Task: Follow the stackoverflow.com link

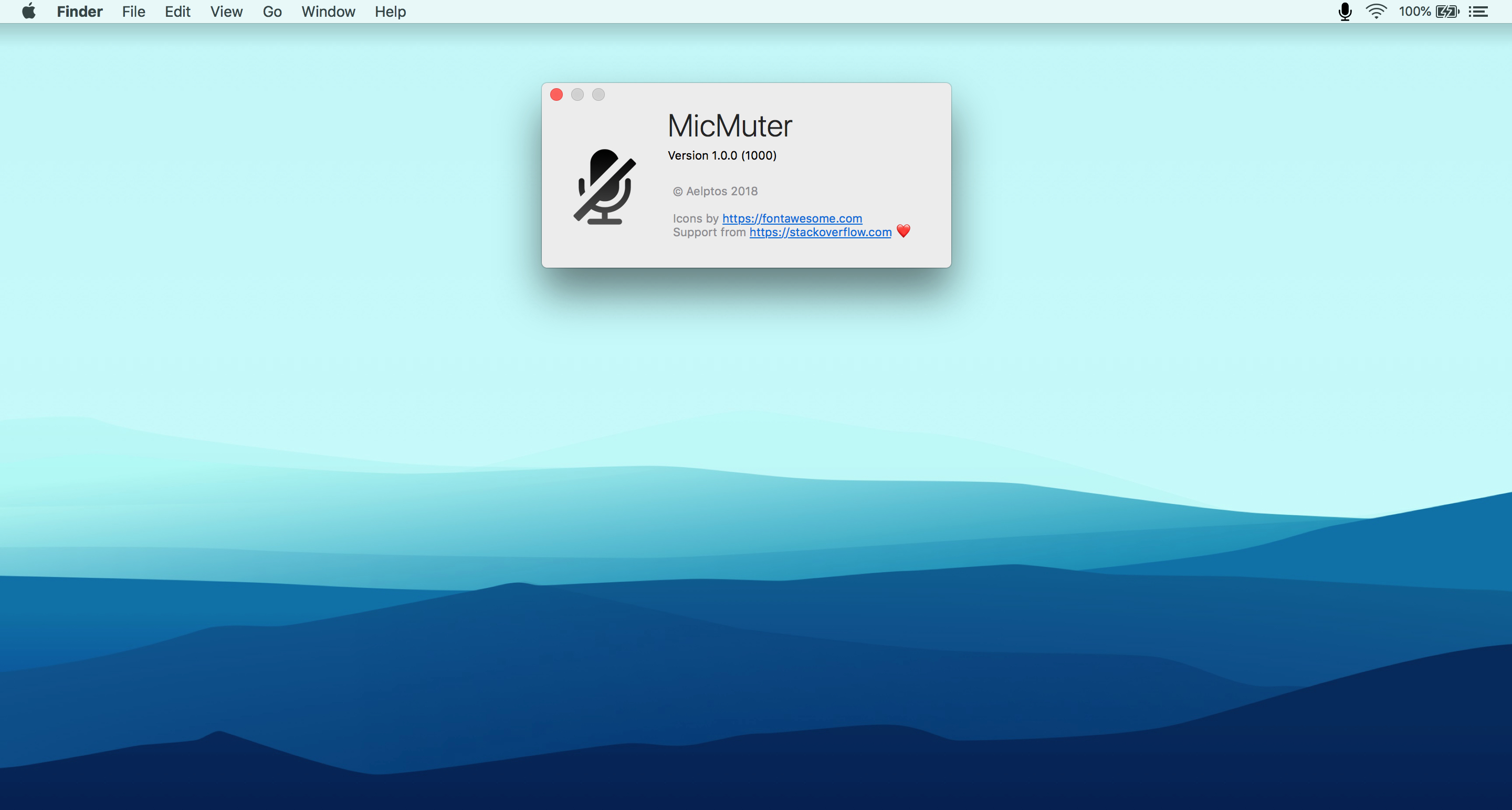Action: pyautogui.click(x=820, y=233)
